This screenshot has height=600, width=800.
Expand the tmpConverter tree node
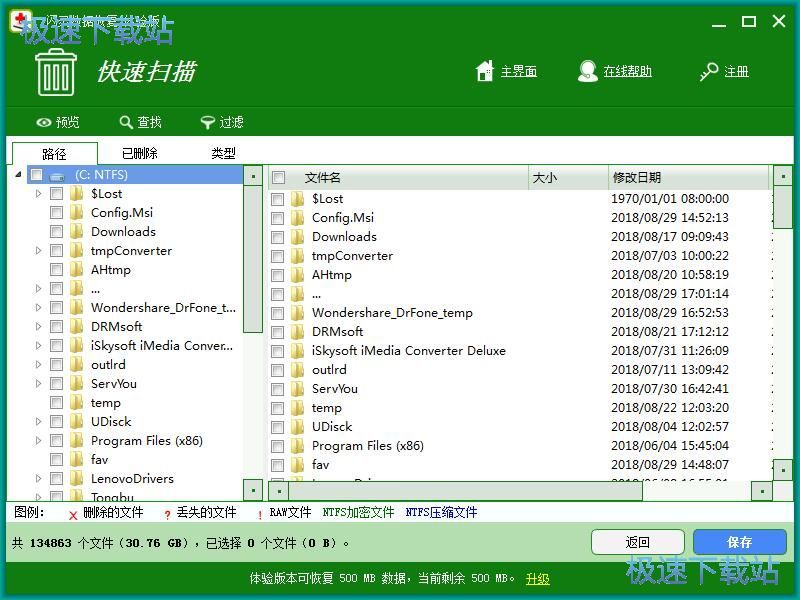[x=39, y=251]
